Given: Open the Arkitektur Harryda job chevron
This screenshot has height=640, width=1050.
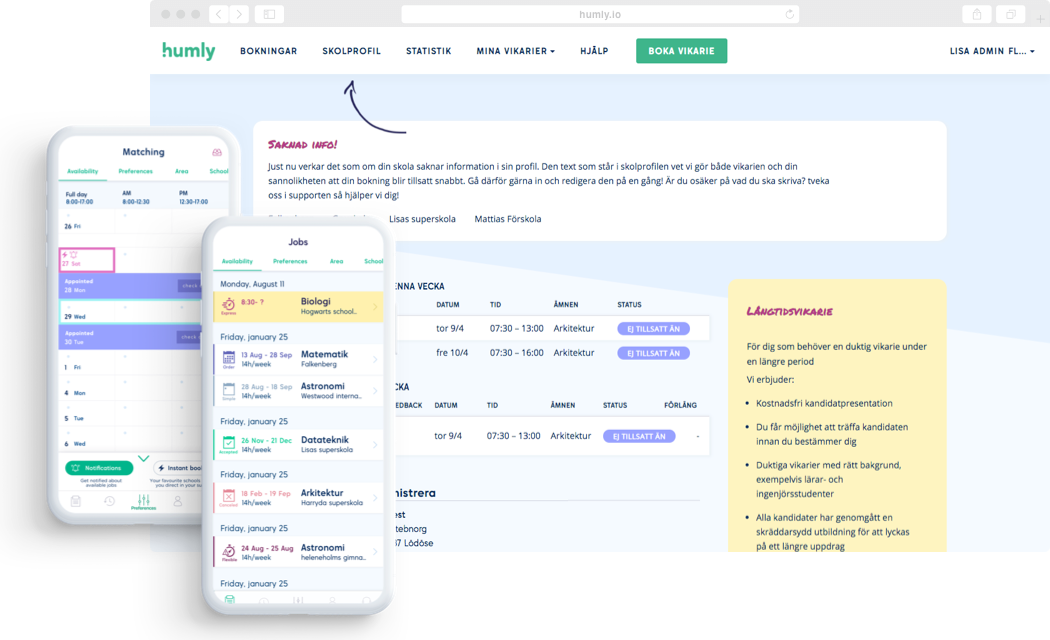Looking at the screenshot, I should point(375,497).
